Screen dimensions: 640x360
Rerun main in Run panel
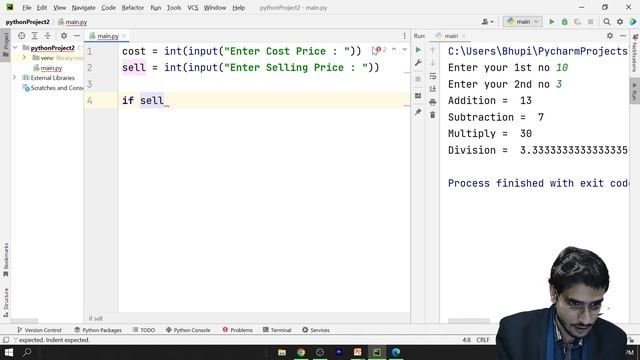(418, 50)
